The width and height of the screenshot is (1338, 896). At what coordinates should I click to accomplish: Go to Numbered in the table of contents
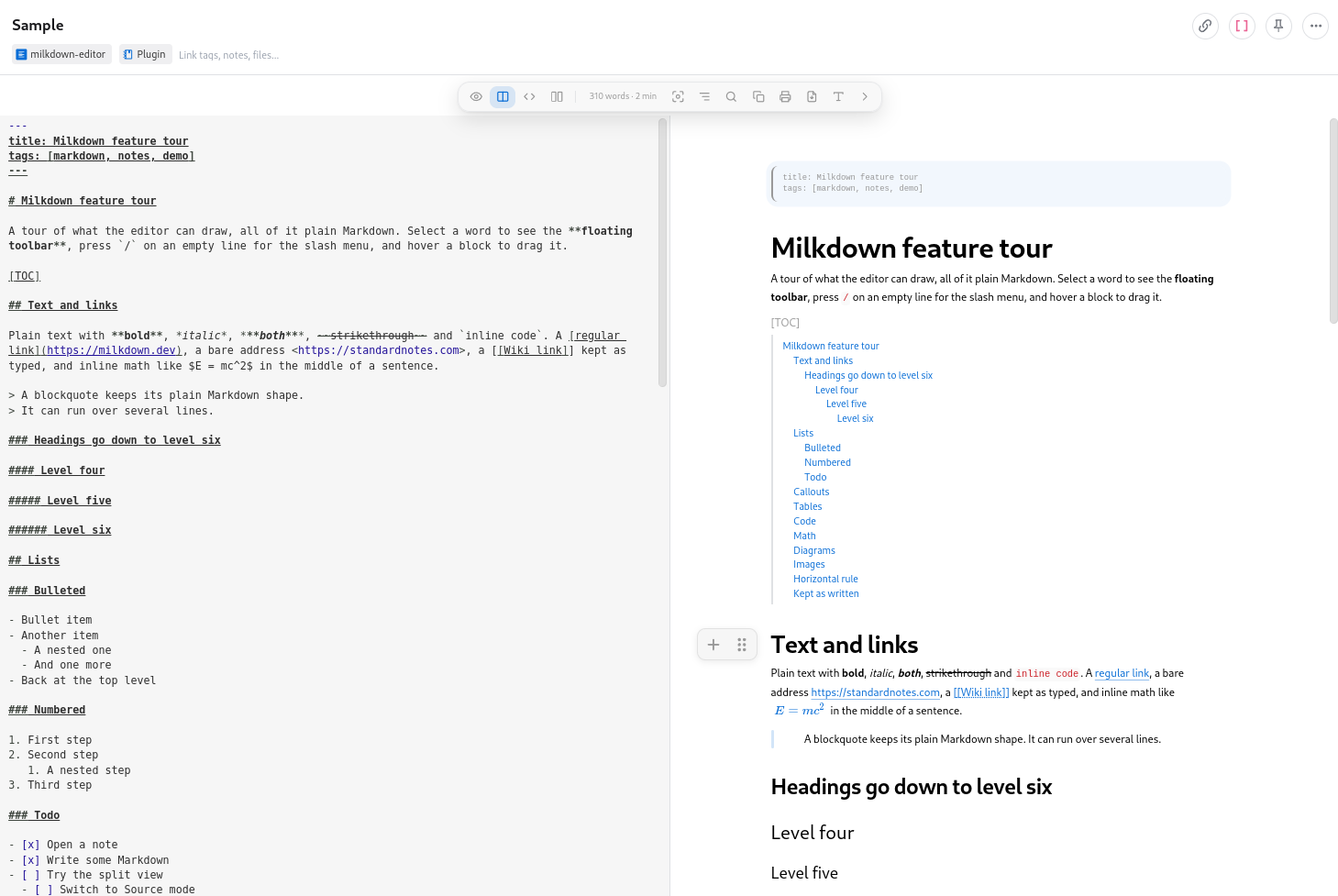click(827, 462)
